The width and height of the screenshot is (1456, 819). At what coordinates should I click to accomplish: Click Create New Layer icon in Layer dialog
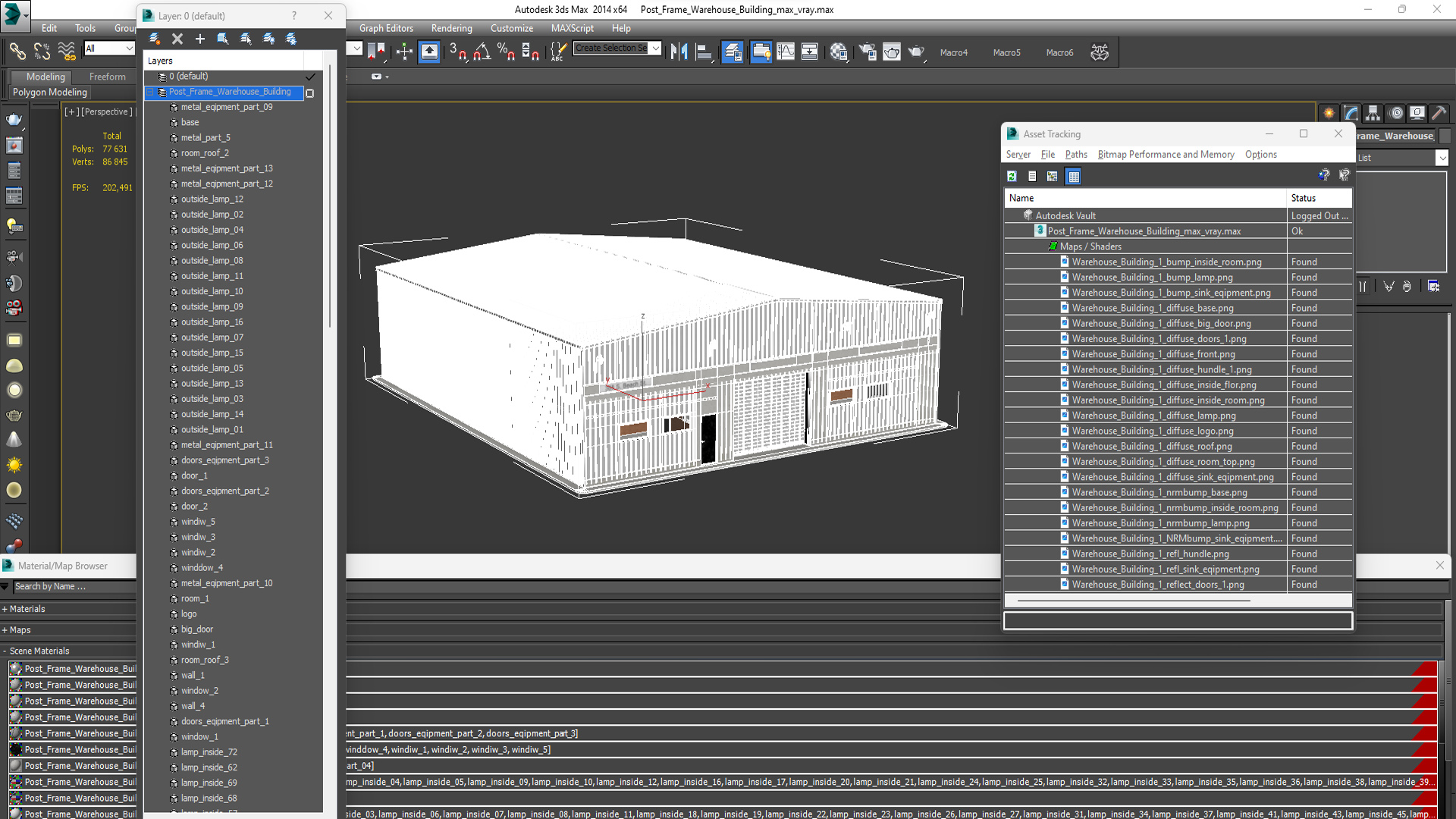click(155, 39)
